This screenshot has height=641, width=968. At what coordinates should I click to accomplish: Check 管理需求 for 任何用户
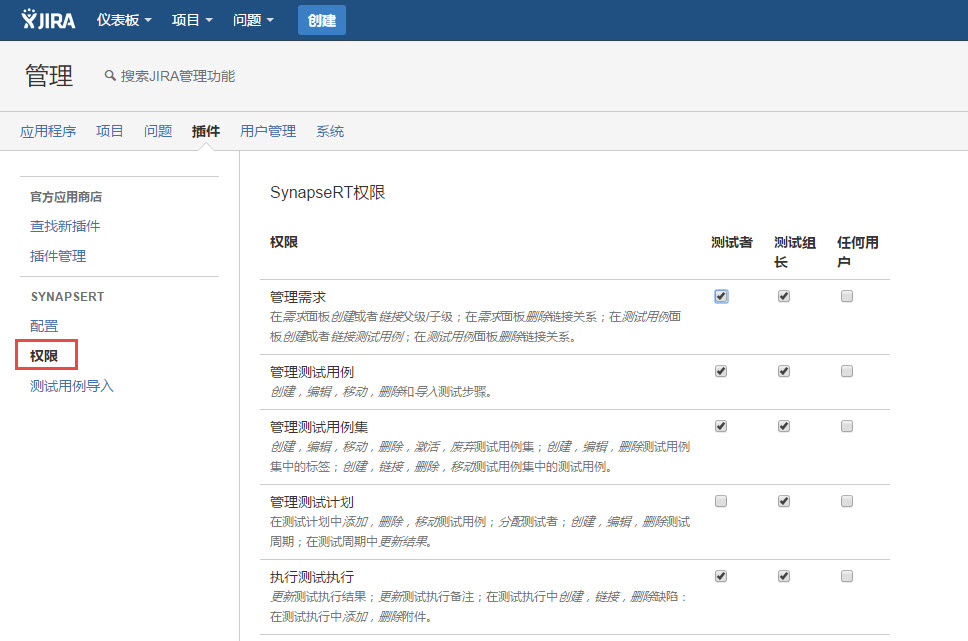(846, 296)
